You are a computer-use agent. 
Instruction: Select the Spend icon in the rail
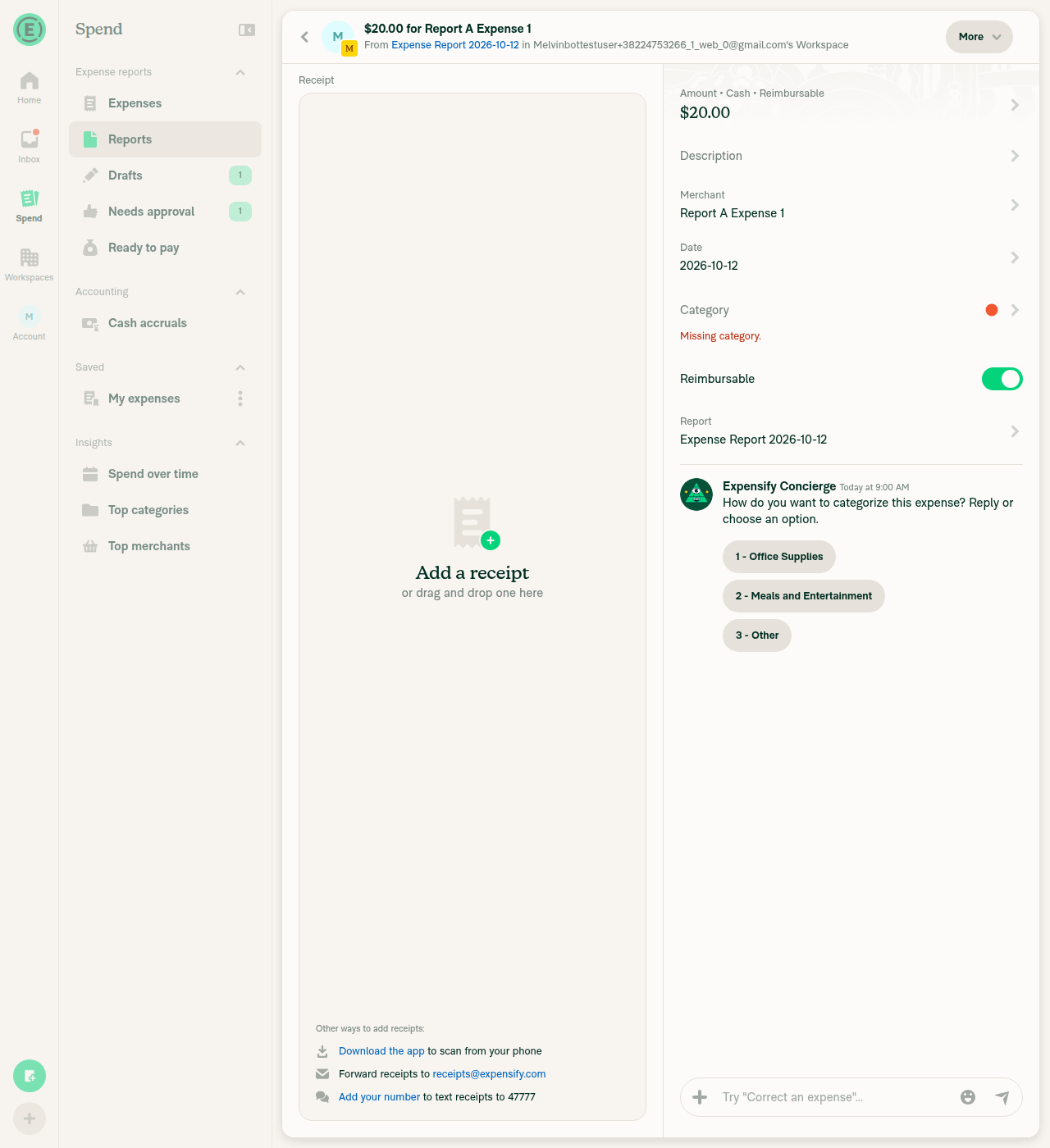(x=29, y=206)
